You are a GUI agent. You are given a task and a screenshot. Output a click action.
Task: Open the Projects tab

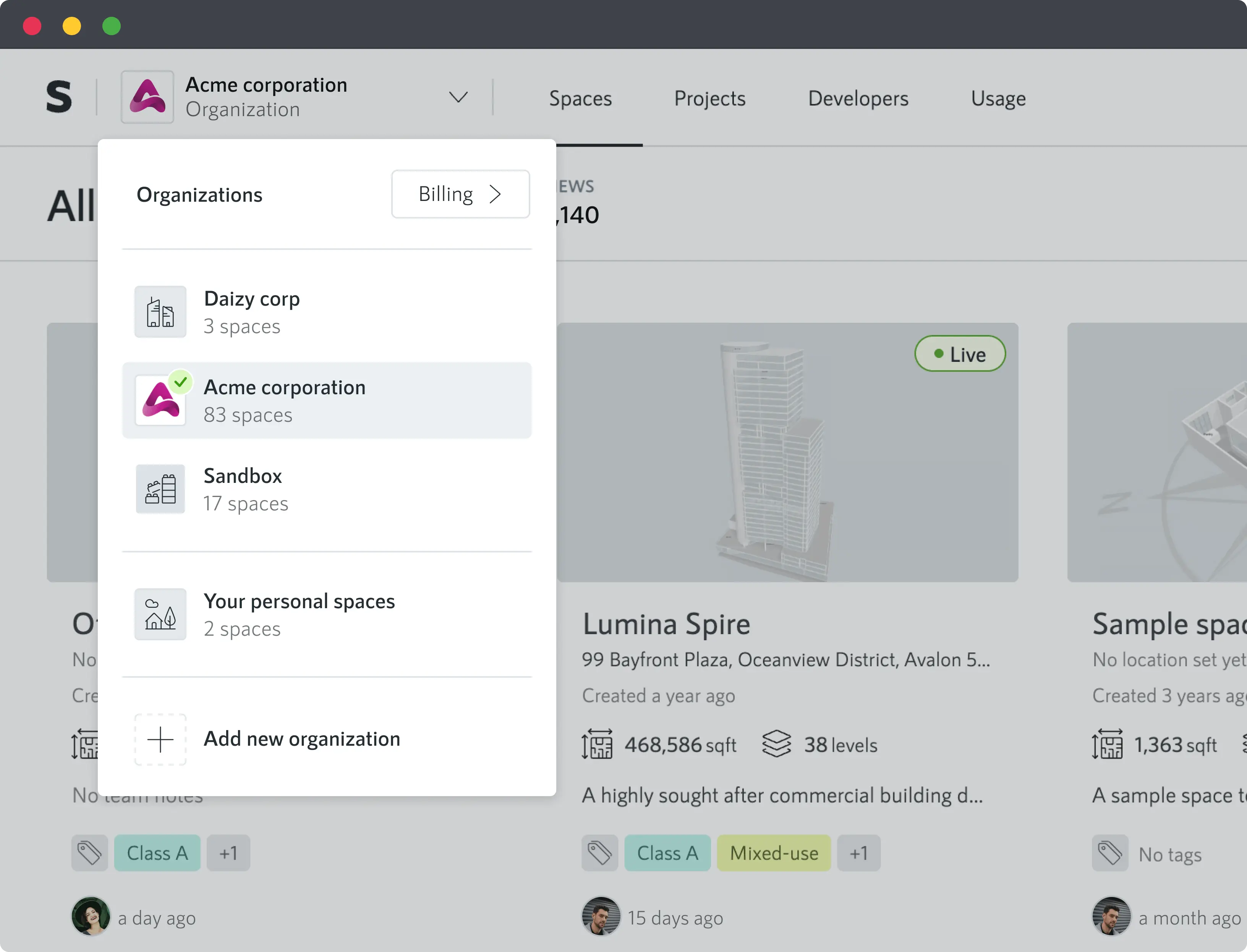(x=709, y=99)
